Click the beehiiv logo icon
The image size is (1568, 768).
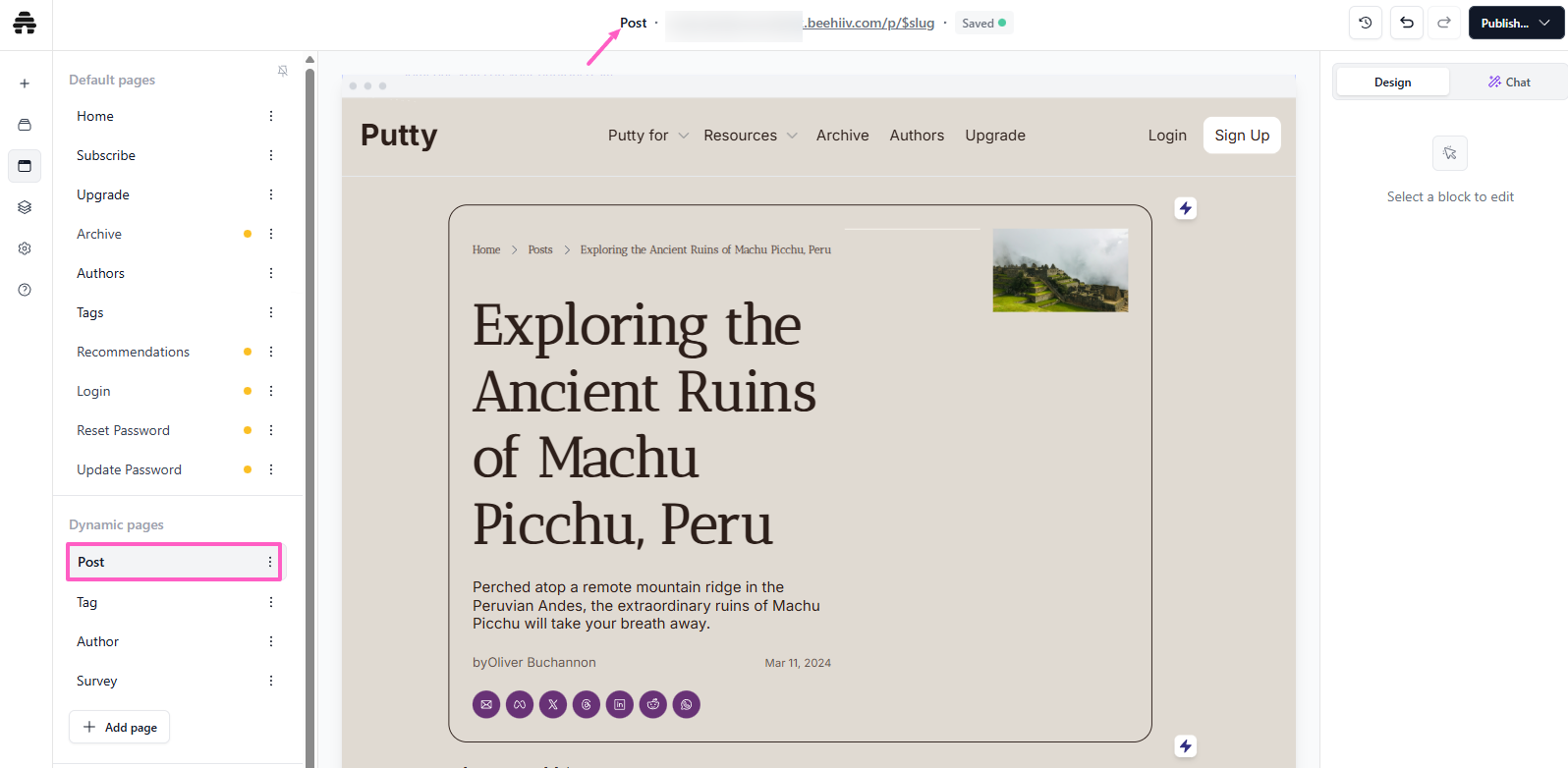25,23
